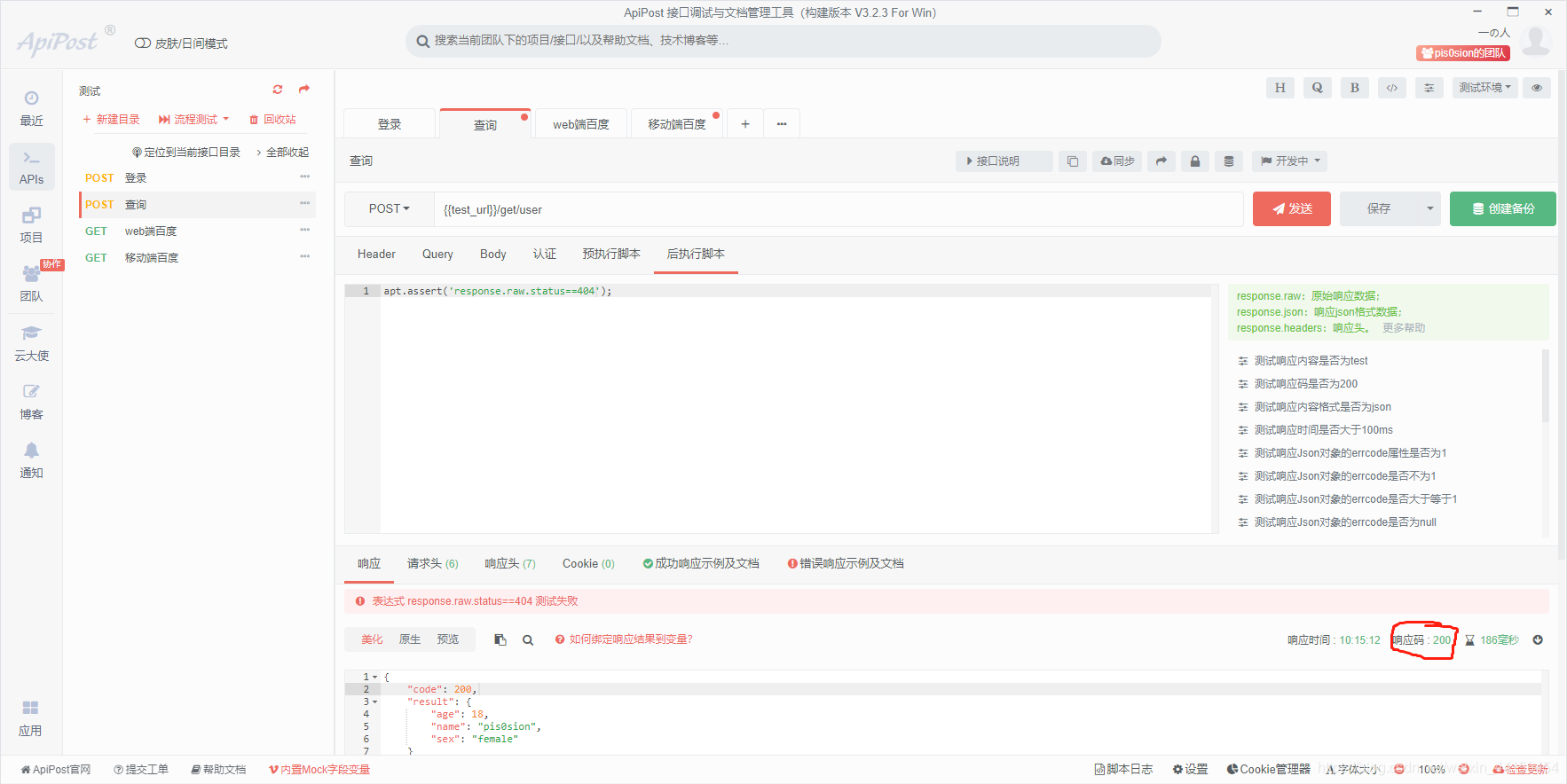The width and height of the screenshot is (1567, 784).
Task: Open the Cookie管理器 in status bar
Action: 1268,770
